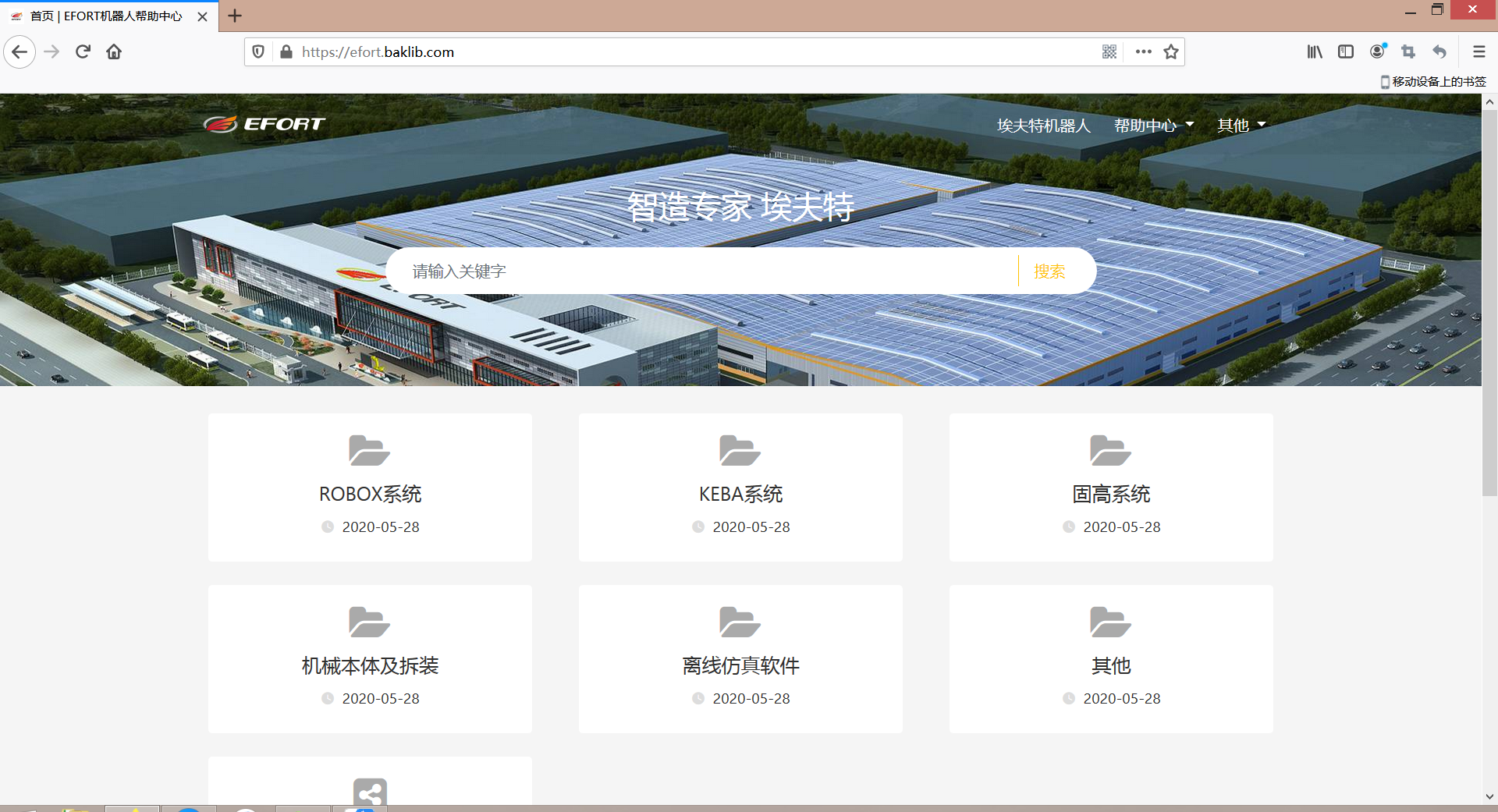
Task: Click the ROBOX系统 title
Action: [x=370, y=495]
